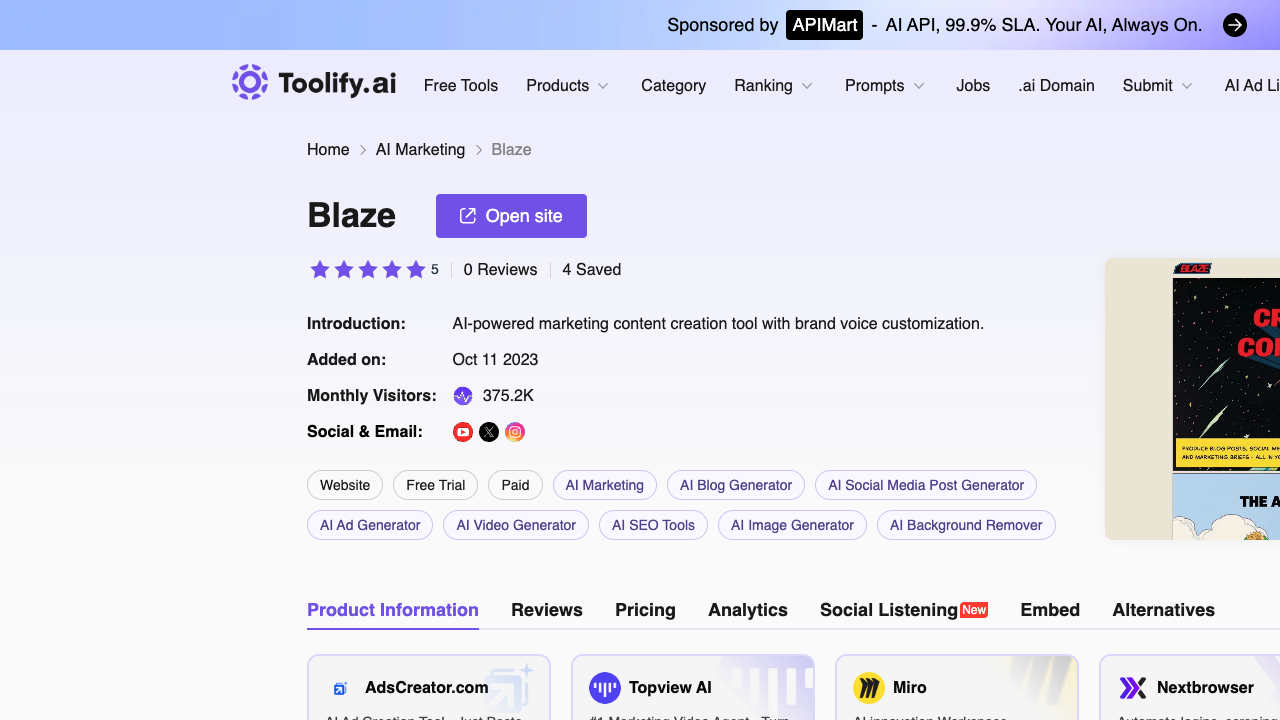
Task: Click the monthly visitors analytics icon
Action: [x=463, y=396]
